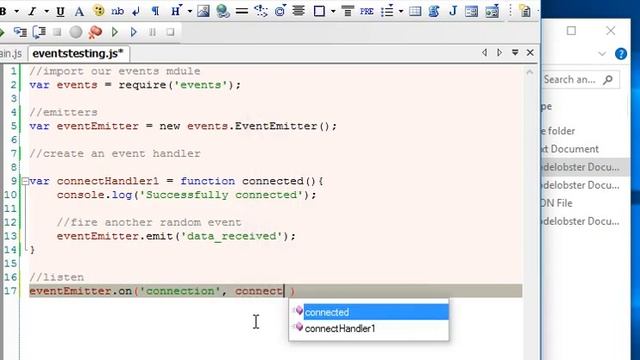Open dropdown arrow next to Italic
640x360 pixels.
pyautogui.click(x=46, y=11)
